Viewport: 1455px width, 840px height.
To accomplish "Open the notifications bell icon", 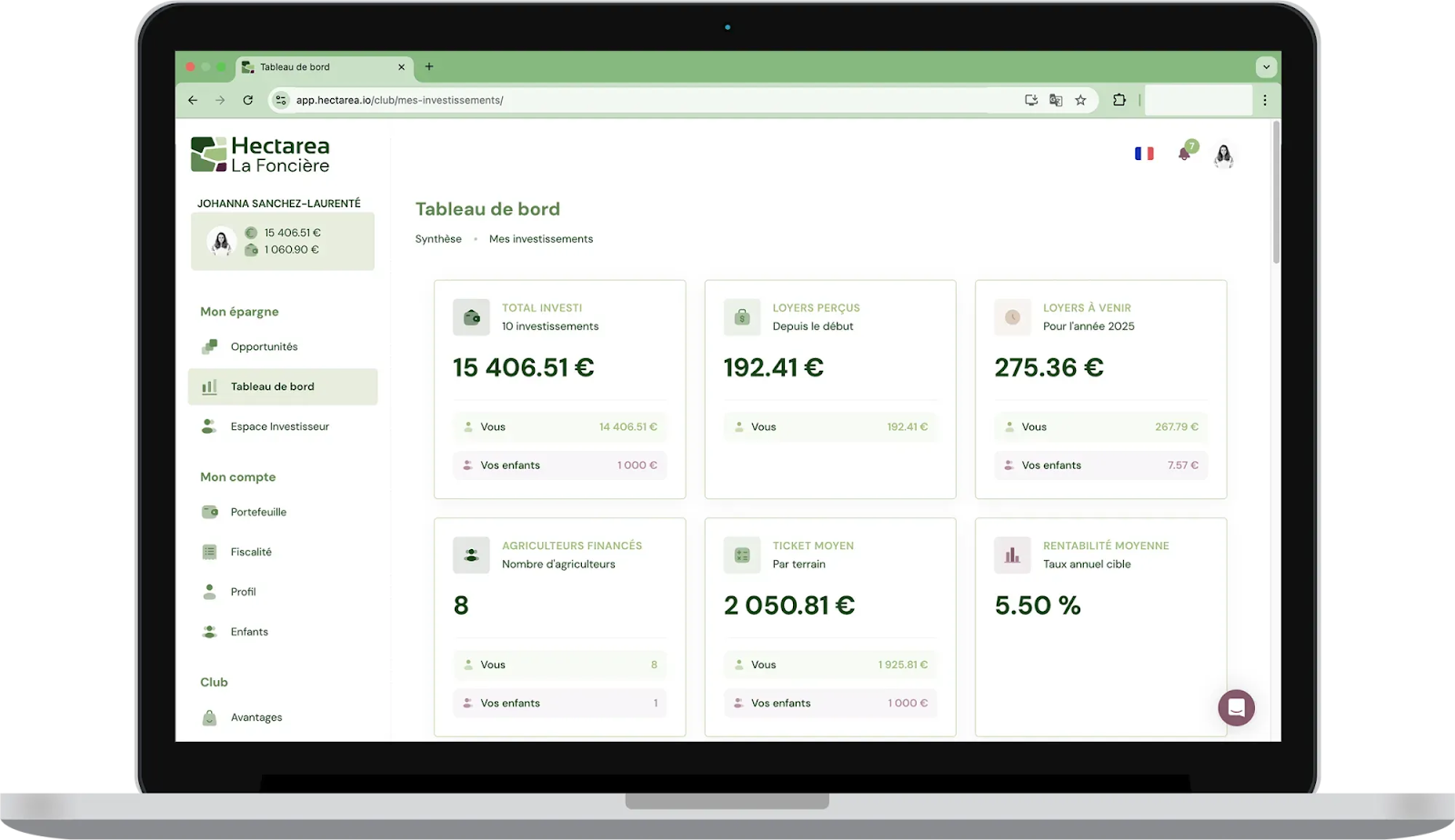I will [1184, 153].
